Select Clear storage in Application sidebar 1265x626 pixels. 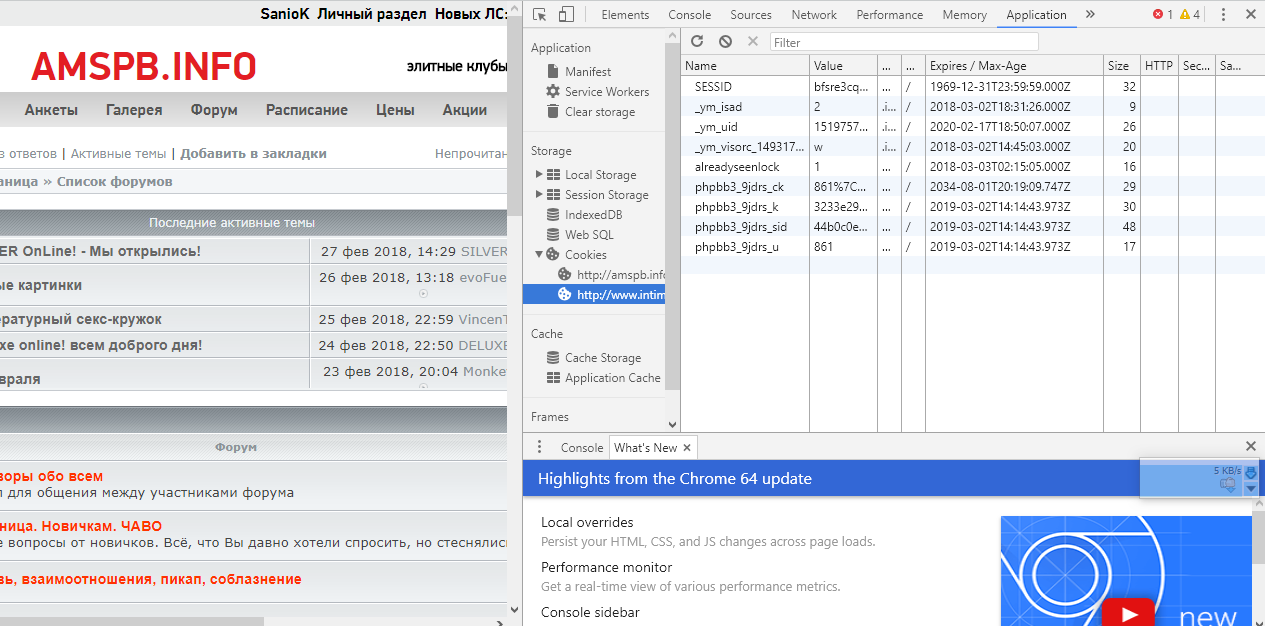coord(599,112)
